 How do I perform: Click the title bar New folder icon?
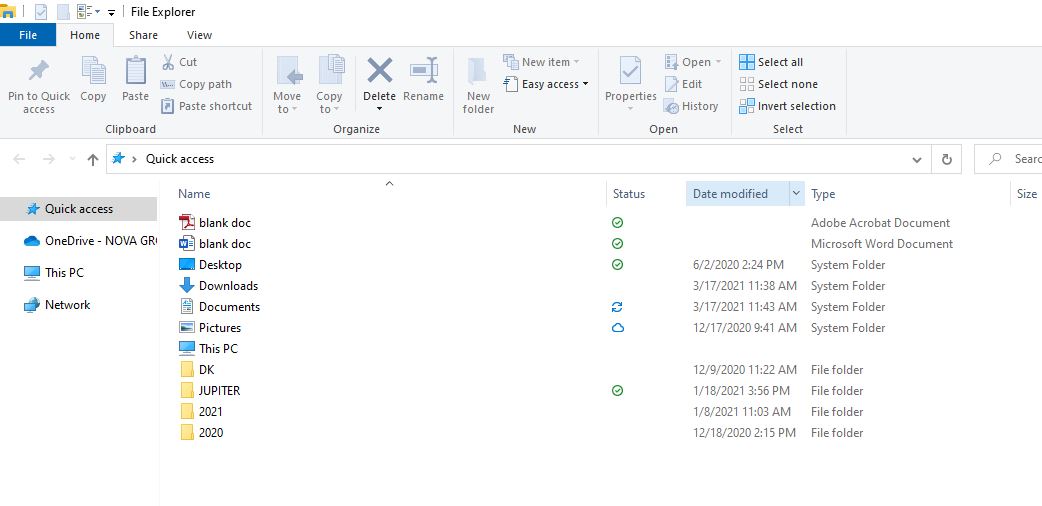[63, 11]
